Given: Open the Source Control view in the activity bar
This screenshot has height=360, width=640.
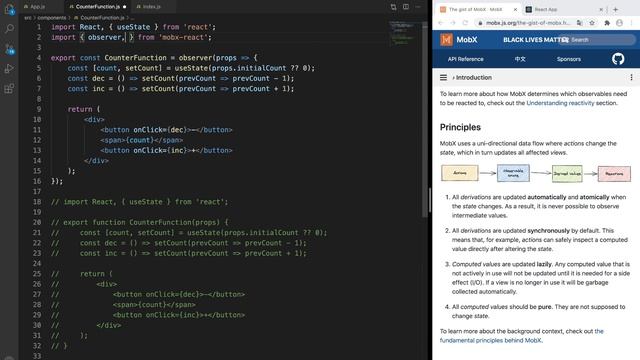Looking at the screenshot, I should point(9,49).
